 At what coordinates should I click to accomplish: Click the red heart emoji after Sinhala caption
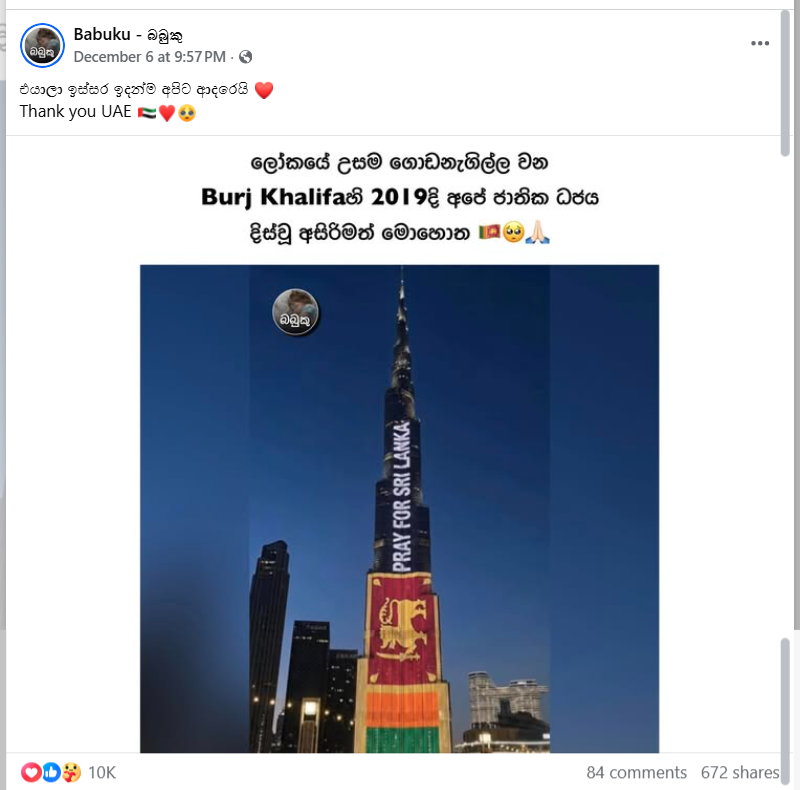point(264,90)
